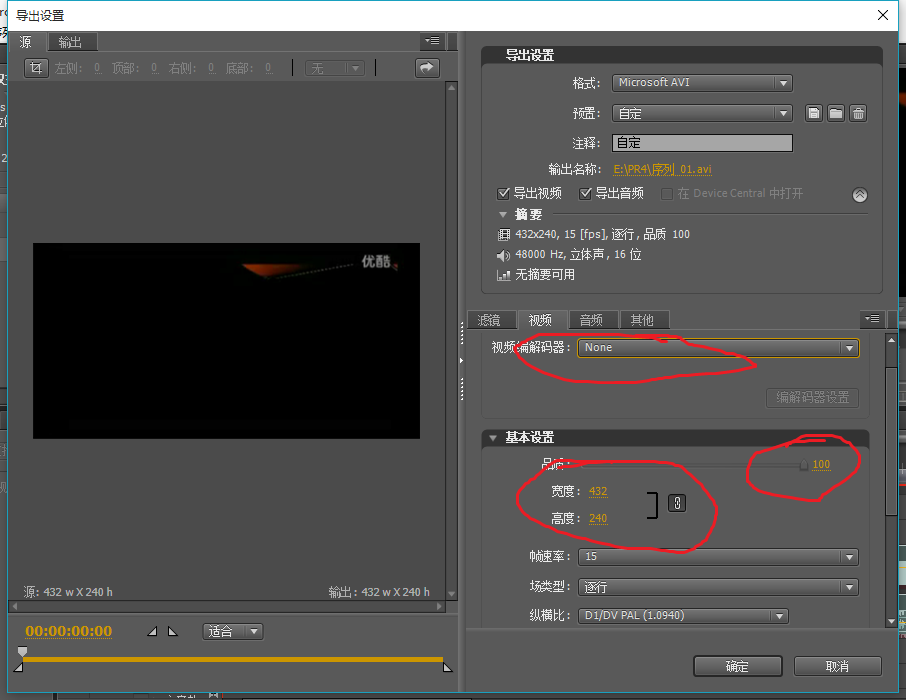Open the 适合 zoom level dropdown

[x=233, y=631]
